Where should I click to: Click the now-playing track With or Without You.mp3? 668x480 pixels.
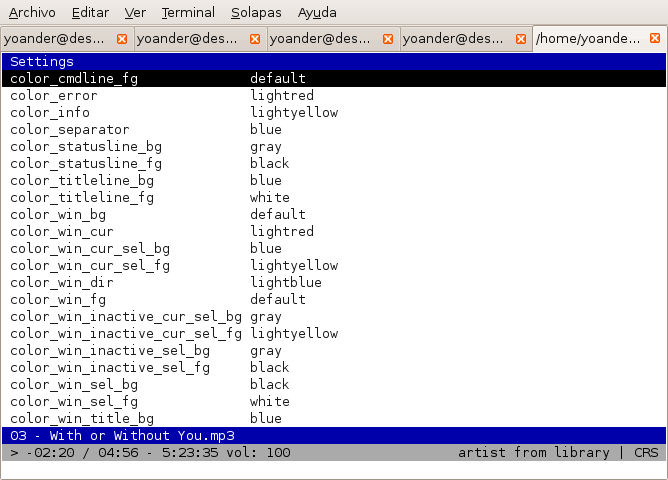point(142,436)
